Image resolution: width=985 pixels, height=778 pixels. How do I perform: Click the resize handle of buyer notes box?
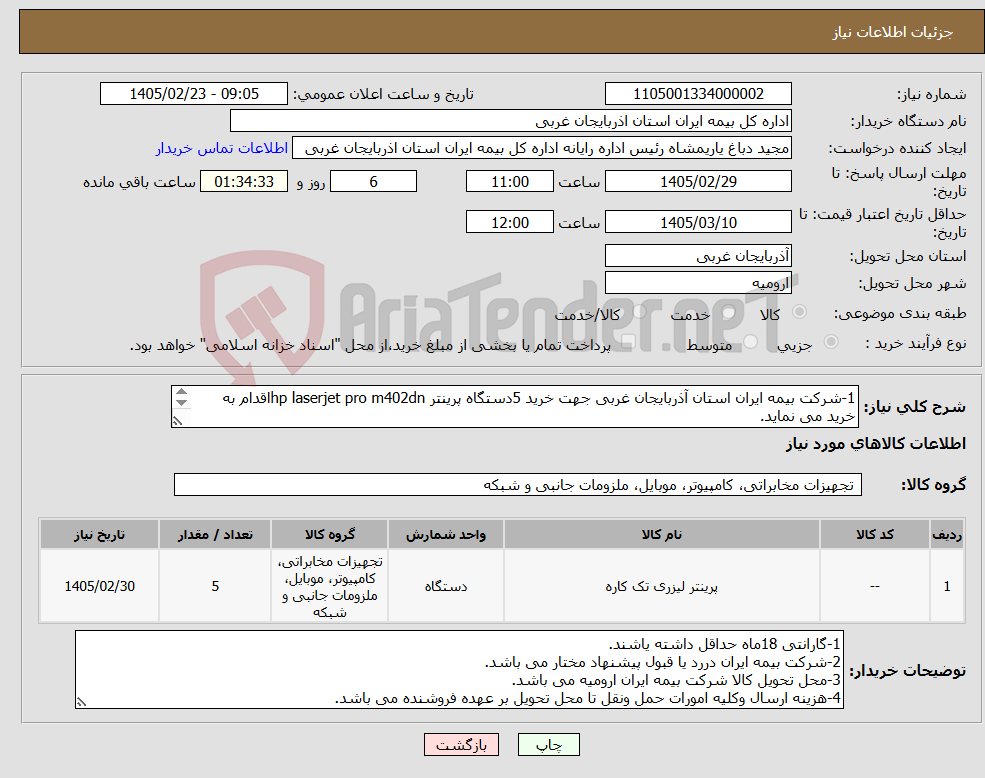tap(81, 702)
